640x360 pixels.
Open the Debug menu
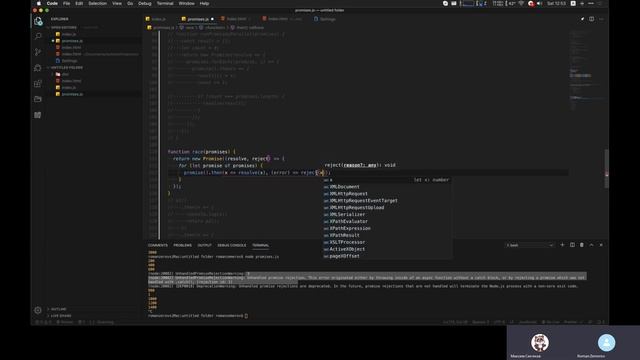click(x=145, y=3)
